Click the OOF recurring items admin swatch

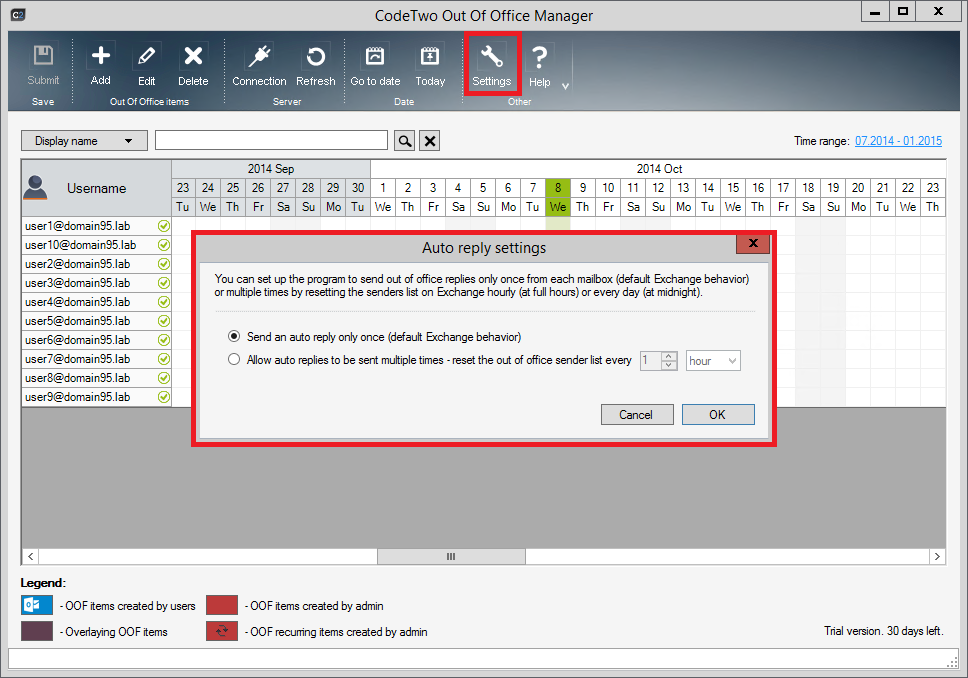222,631
